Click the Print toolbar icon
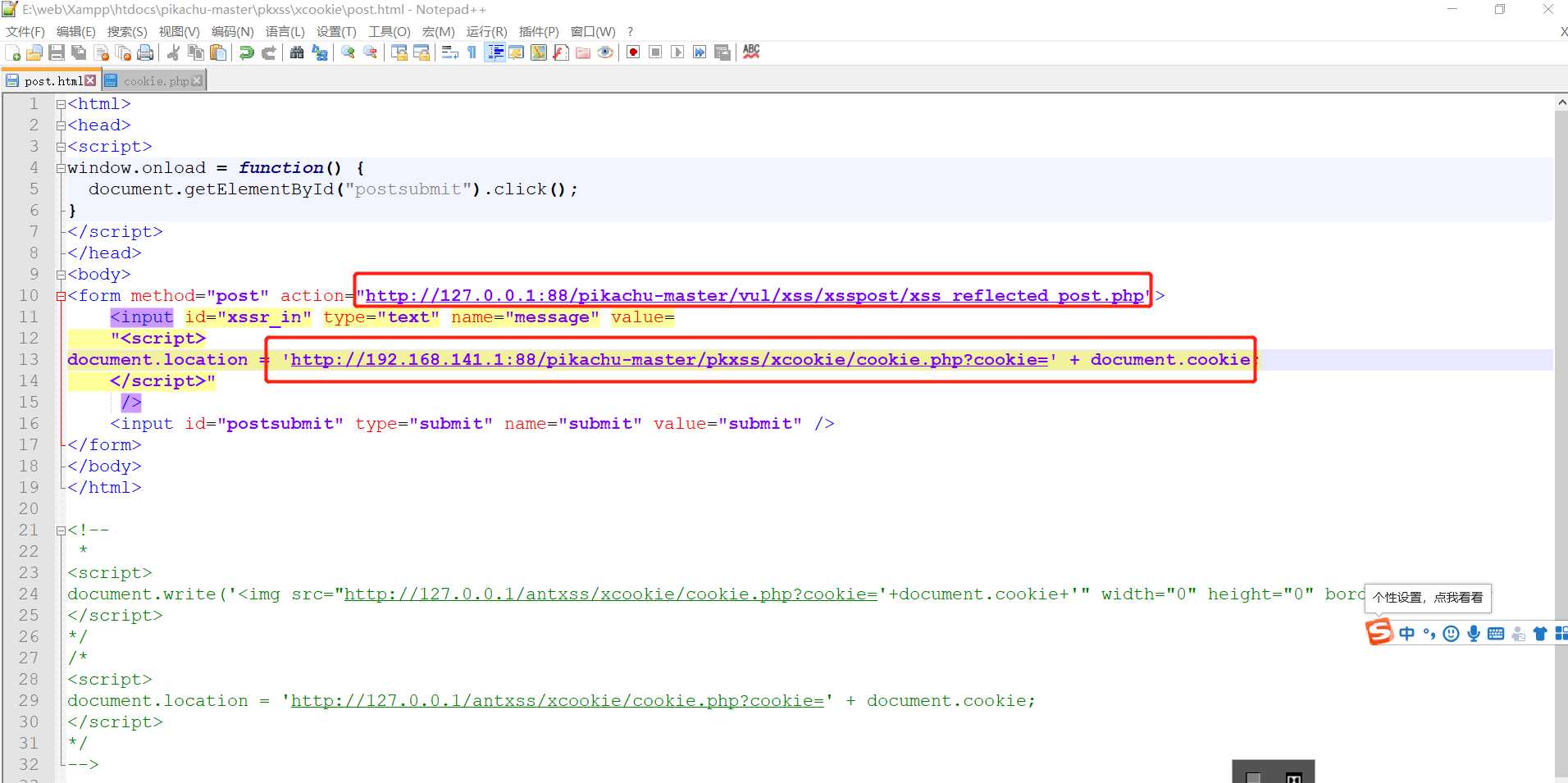This screenshot has height=783, width=1568. (x=146, y=52)
